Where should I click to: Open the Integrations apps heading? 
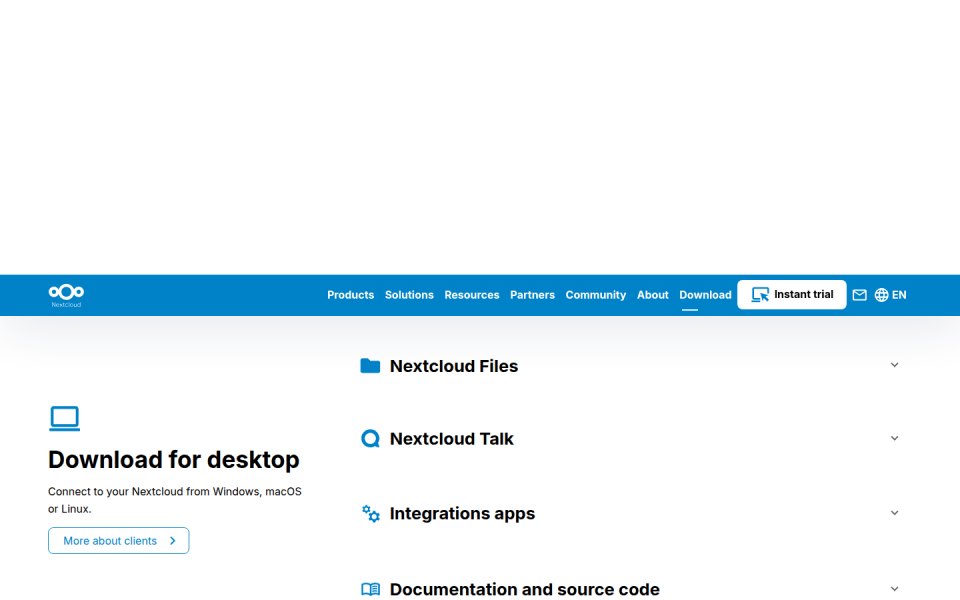[x=462, y=514]
